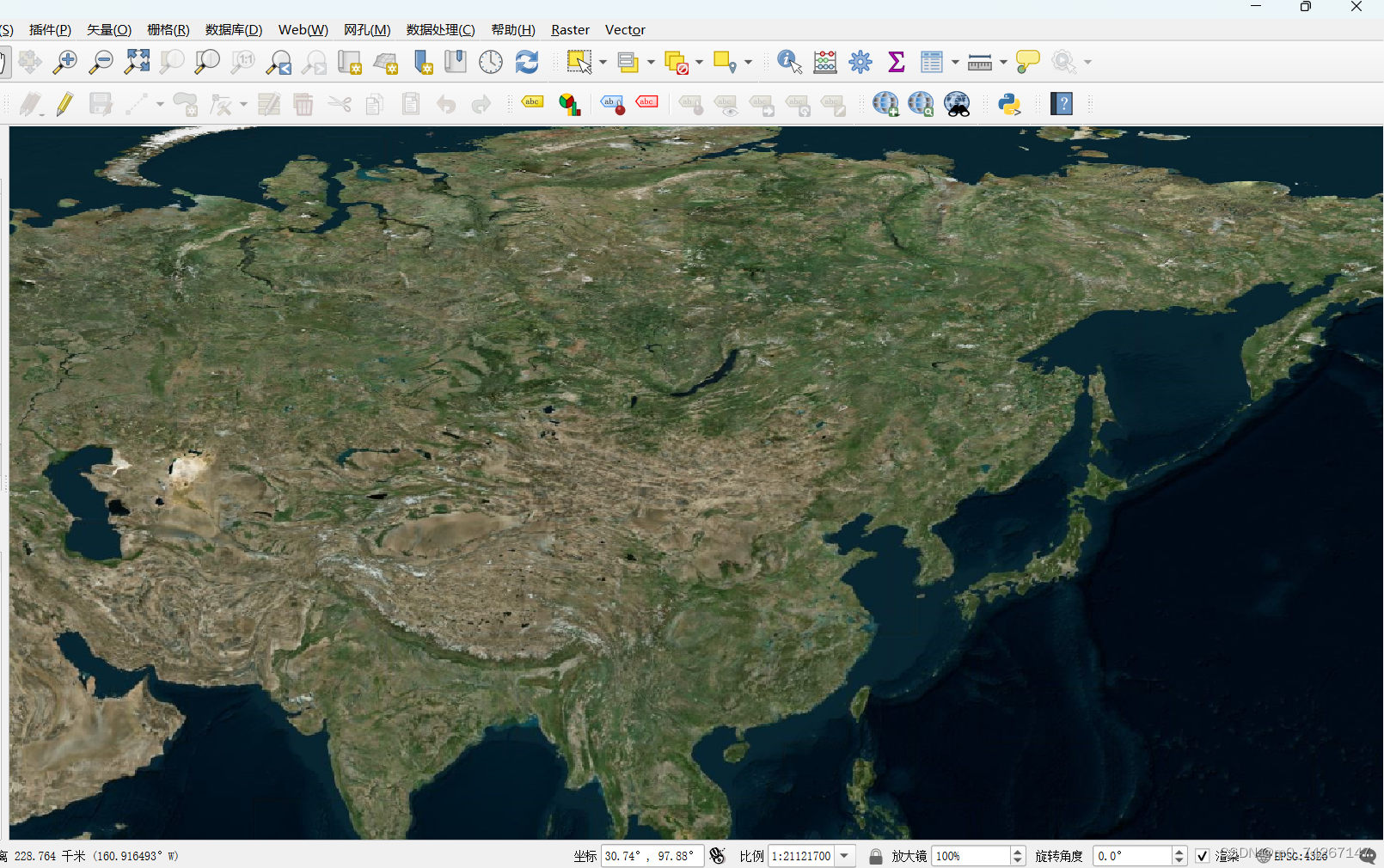Open the Field Calculator
Screen dimensions: 1384x868
point(824,62)
